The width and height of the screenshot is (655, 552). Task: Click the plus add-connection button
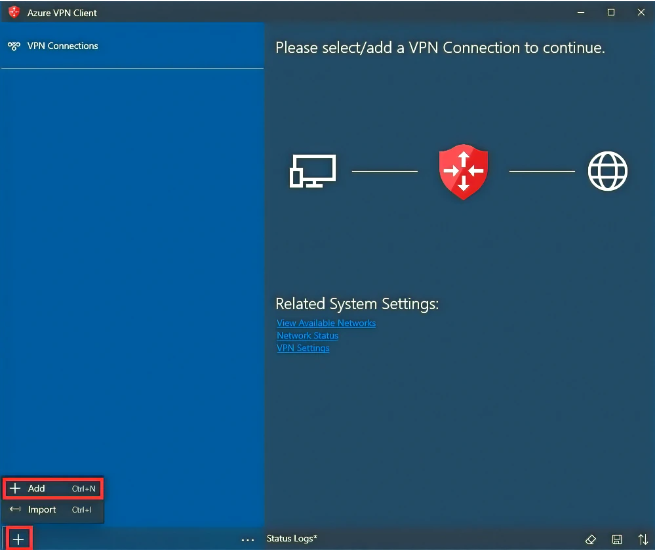(18, 539)
